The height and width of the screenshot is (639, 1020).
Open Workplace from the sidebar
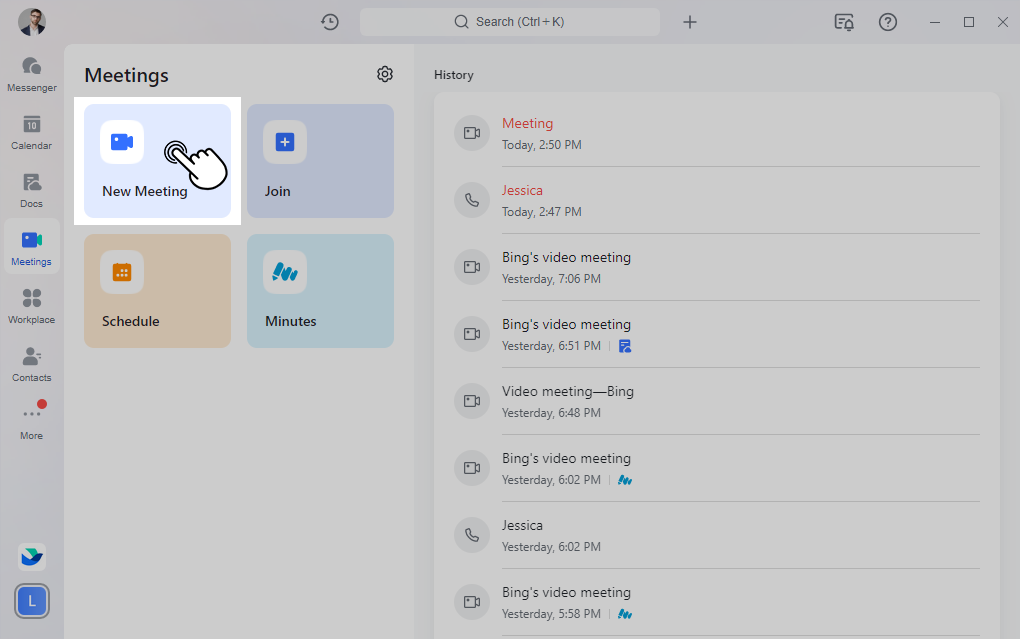[x=32, y=306]
